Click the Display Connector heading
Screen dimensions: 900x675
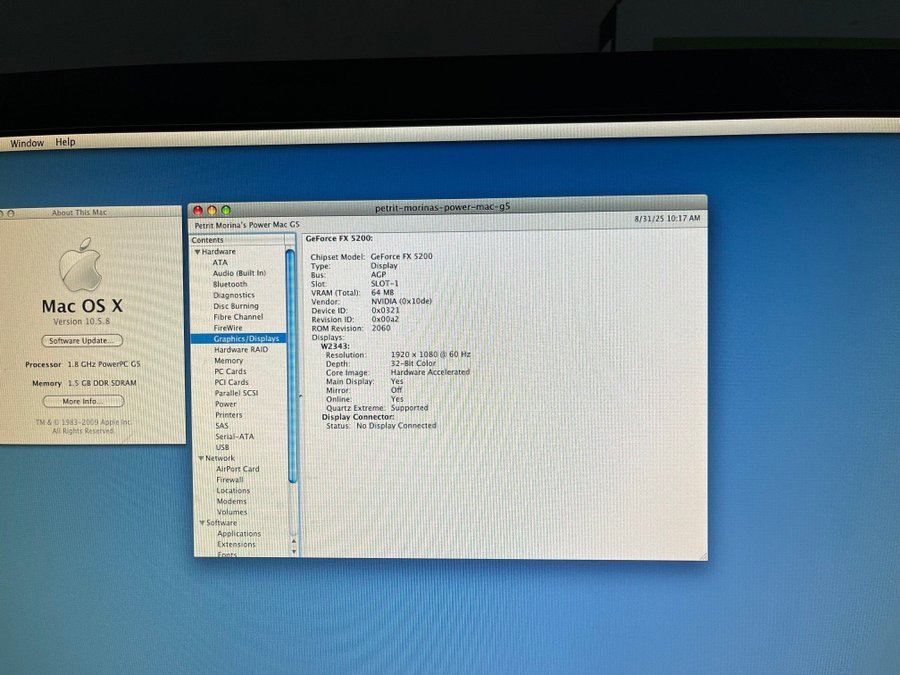click(358, 417)
